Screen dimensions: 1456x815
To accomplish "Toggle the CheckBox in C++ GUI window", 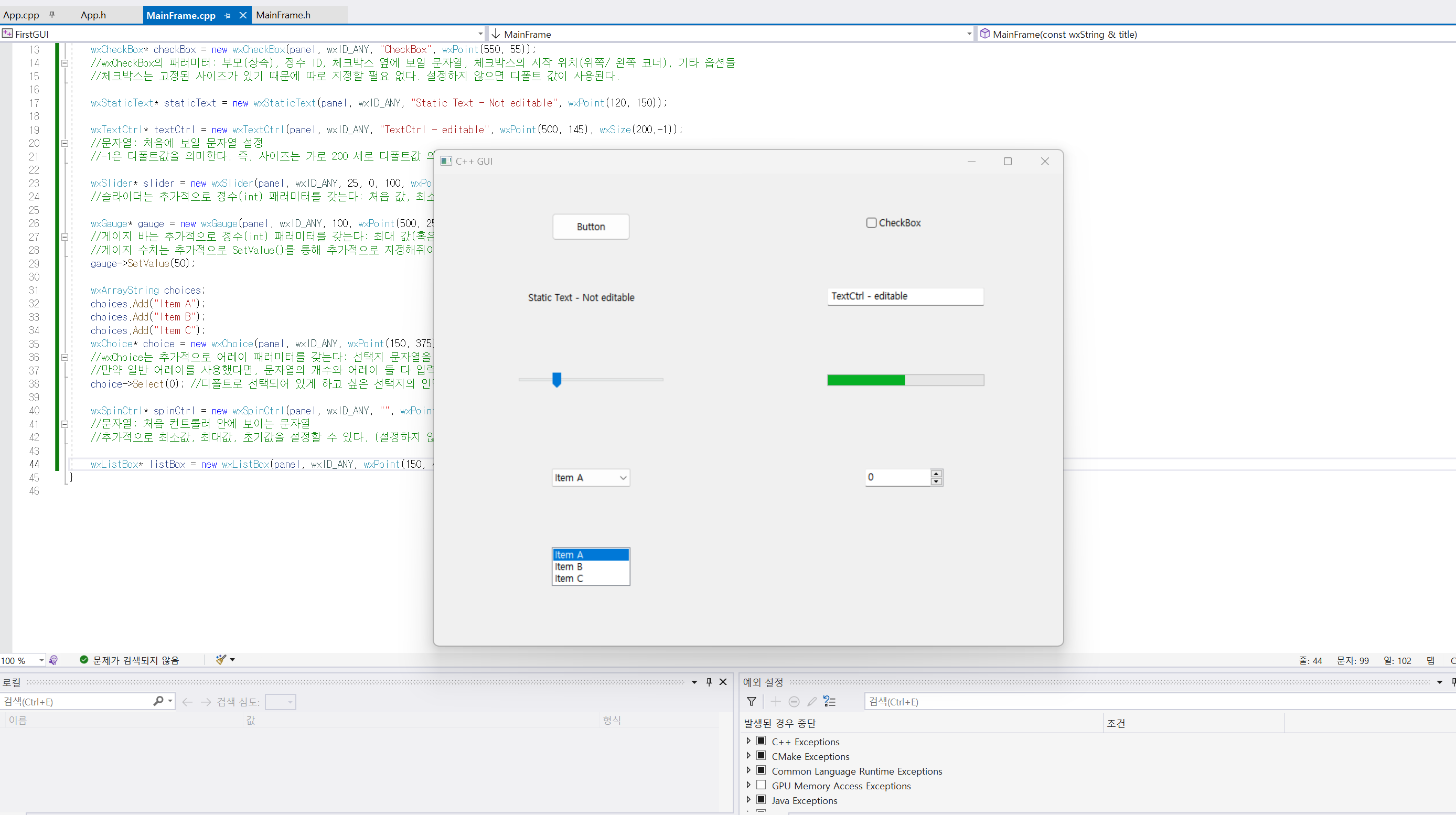I will [872, 223].
